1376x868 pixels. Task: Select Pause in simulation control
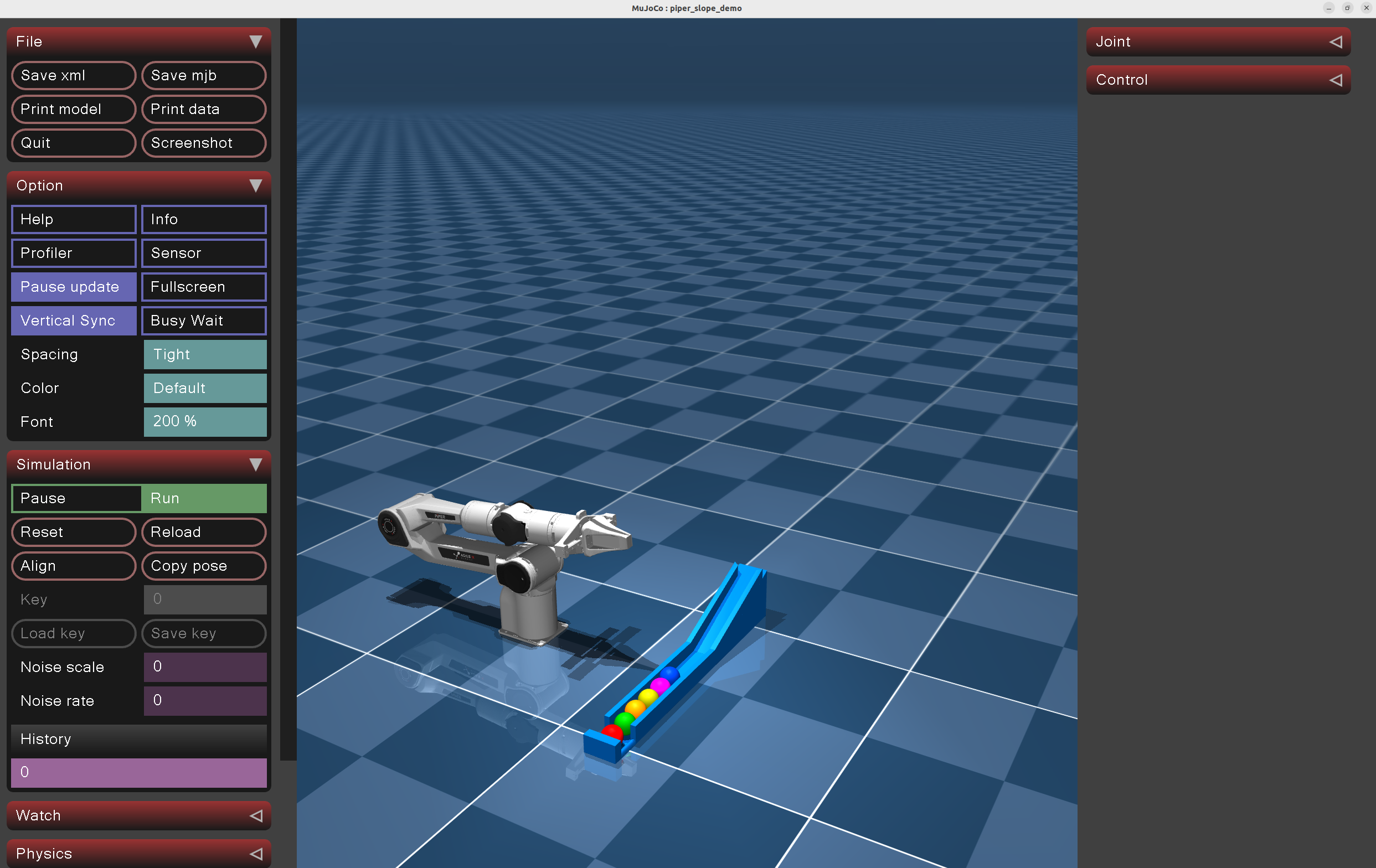tap(76, 498)
